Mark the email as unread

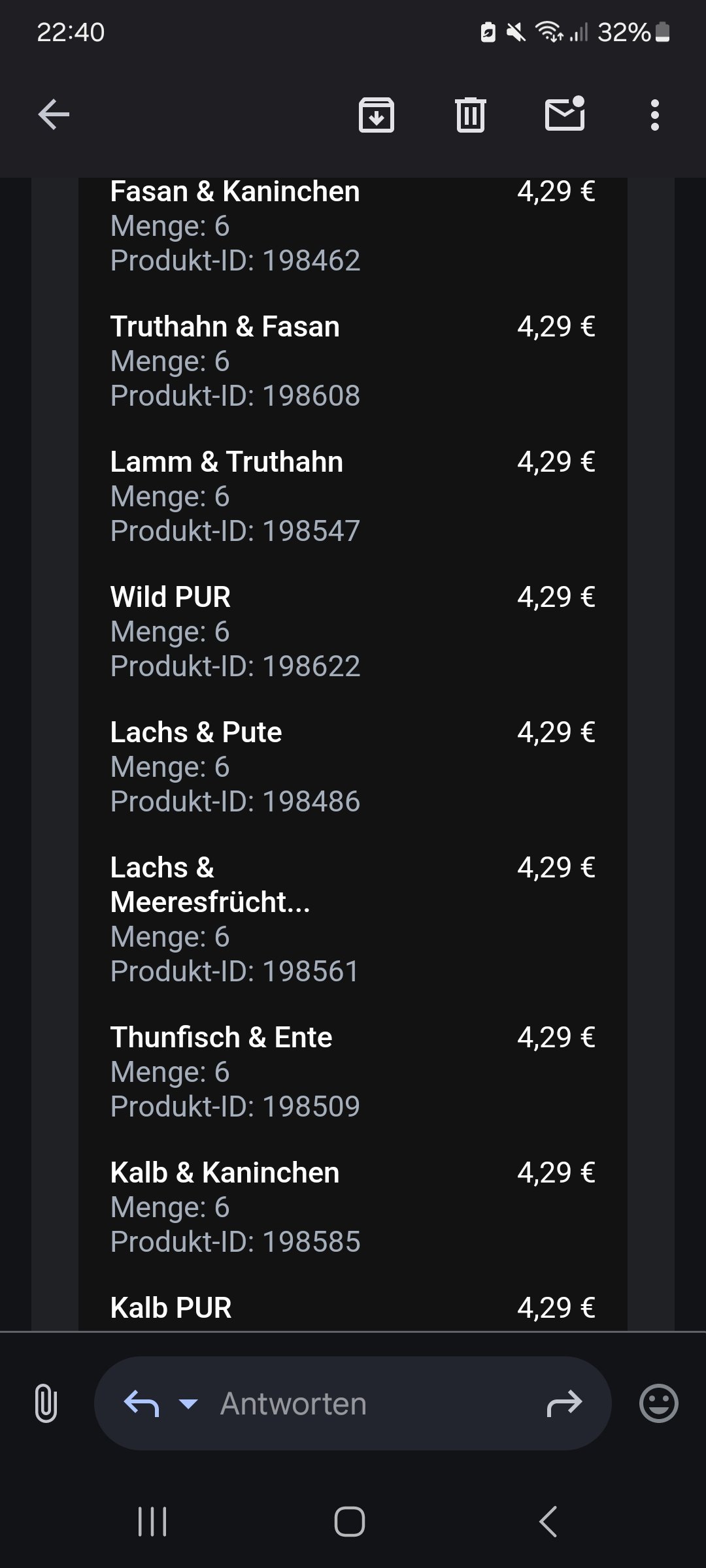[565, 114]
